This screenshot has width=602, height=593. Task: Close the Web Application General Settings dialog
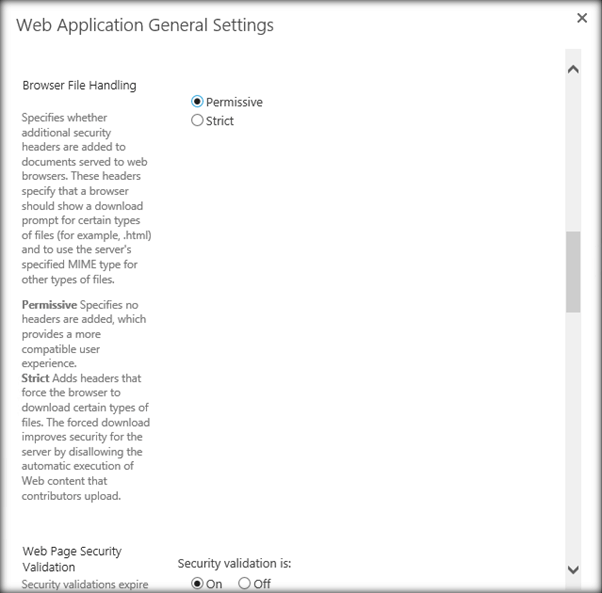(583, 18)
